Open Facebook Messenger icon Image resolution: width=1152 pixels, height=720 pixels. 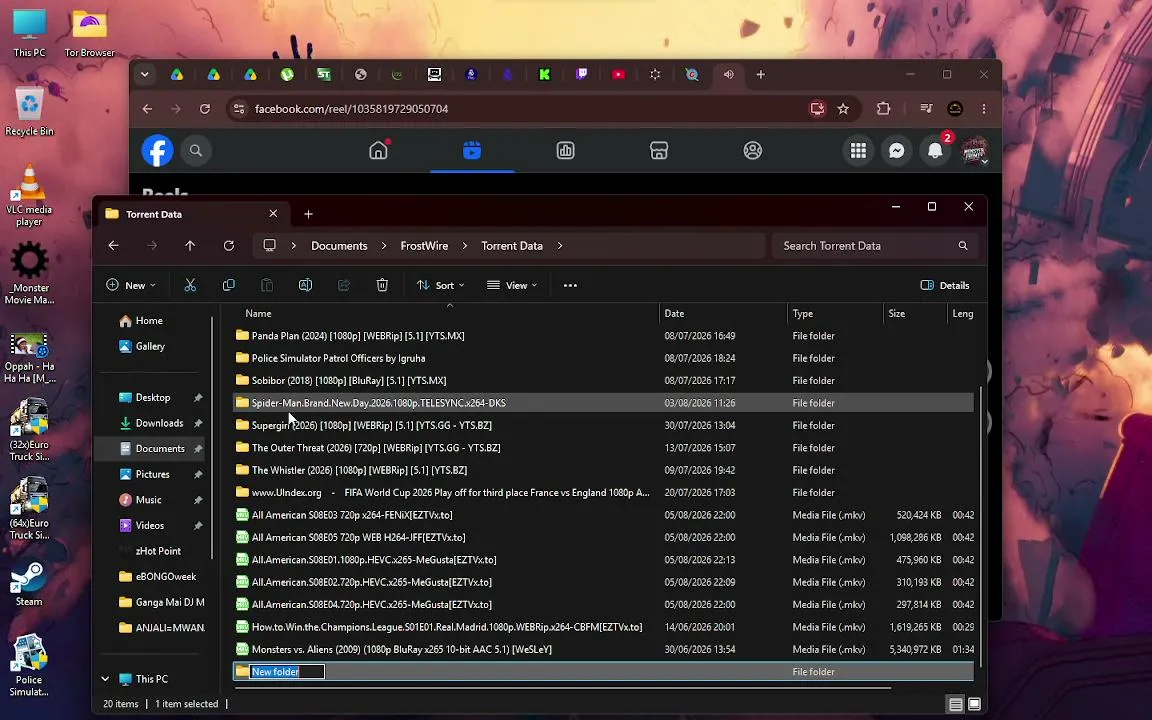[x=896, y=150]
